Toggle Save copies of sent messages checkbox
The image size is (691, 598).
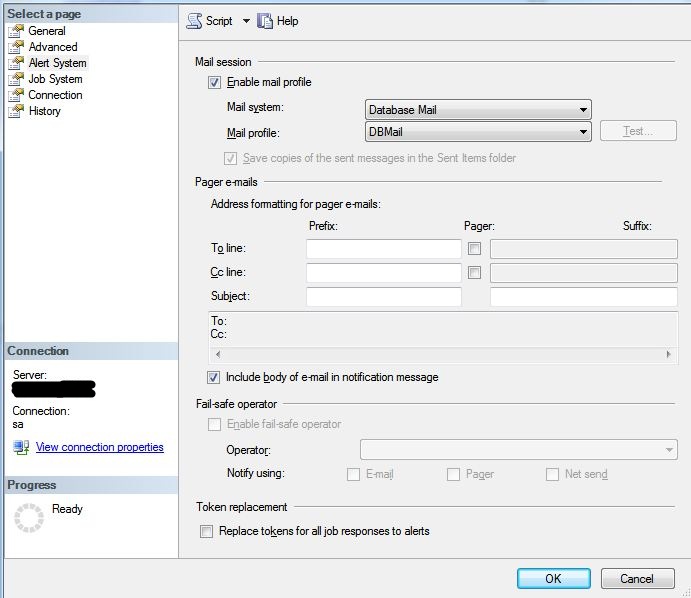pyautogui.click(x=230, y=158)
